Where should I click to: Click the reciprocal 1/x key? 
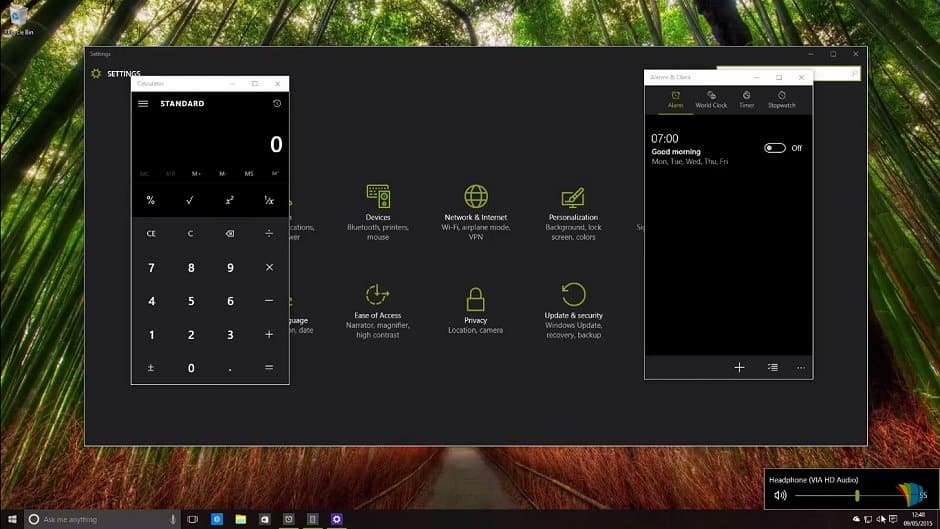pos(269,200)
